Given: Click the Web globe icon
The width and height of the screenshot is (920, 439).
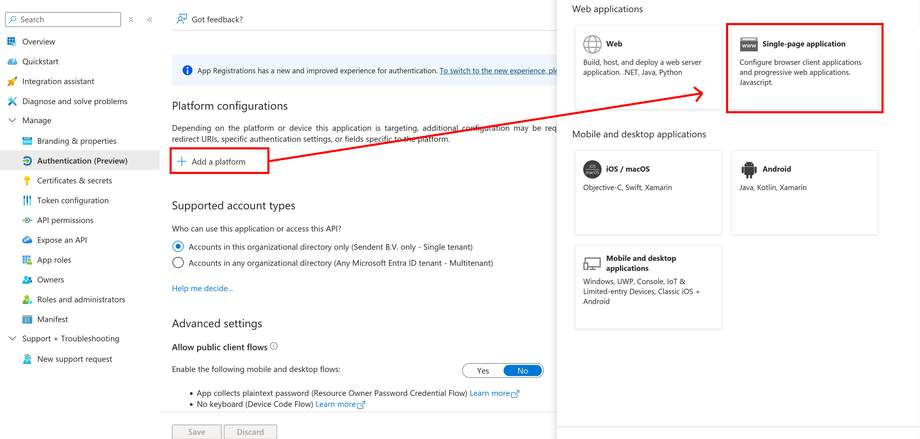Looking at the screenshot, I should coord(593,44).
